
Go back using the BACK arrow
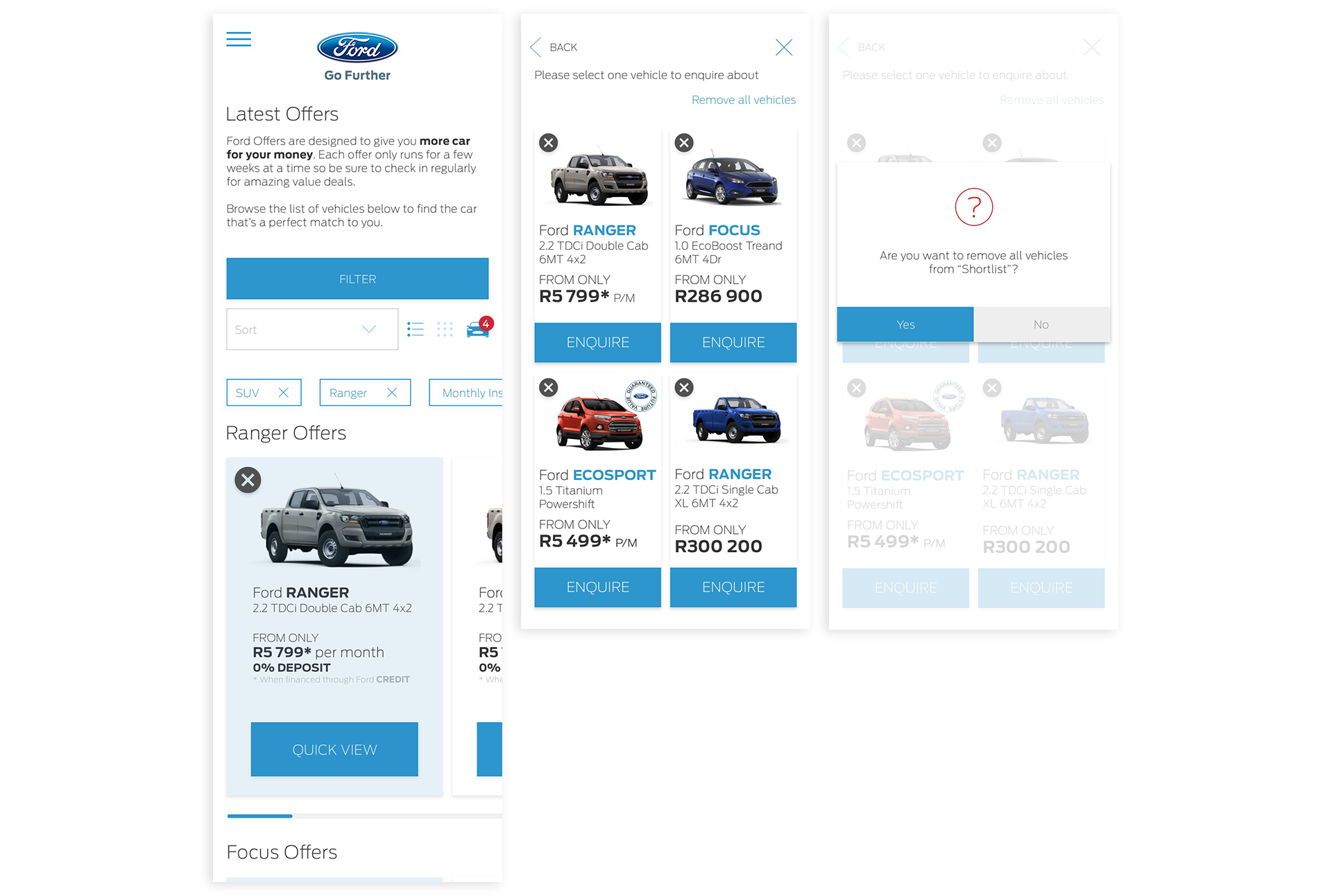point(554,47)
